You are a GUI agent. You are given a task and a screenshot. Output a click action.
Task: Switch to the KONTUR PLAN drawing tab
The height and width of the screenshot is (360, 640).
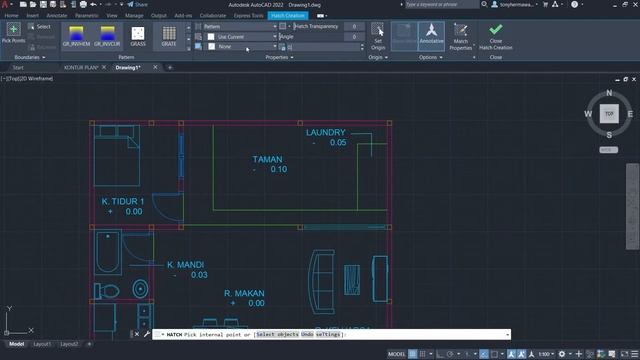pos(81,67)
